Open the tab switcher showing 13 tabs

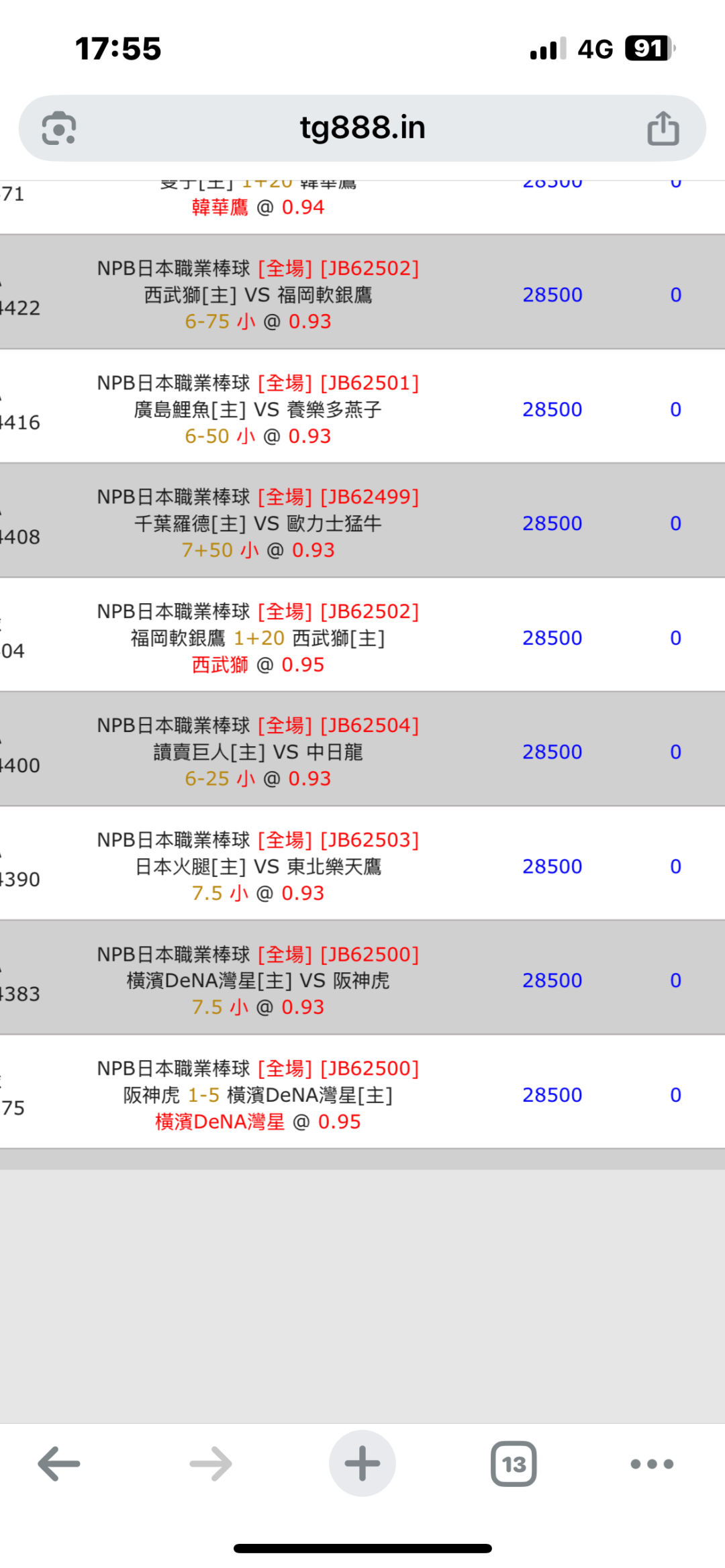click(514, 1463)
